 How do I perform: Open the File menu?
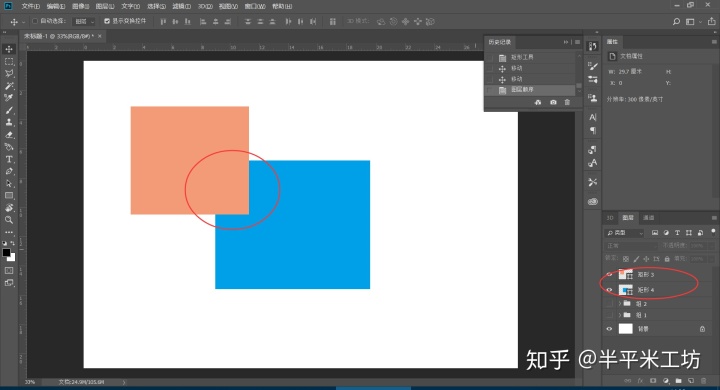[x=31, y=6]
